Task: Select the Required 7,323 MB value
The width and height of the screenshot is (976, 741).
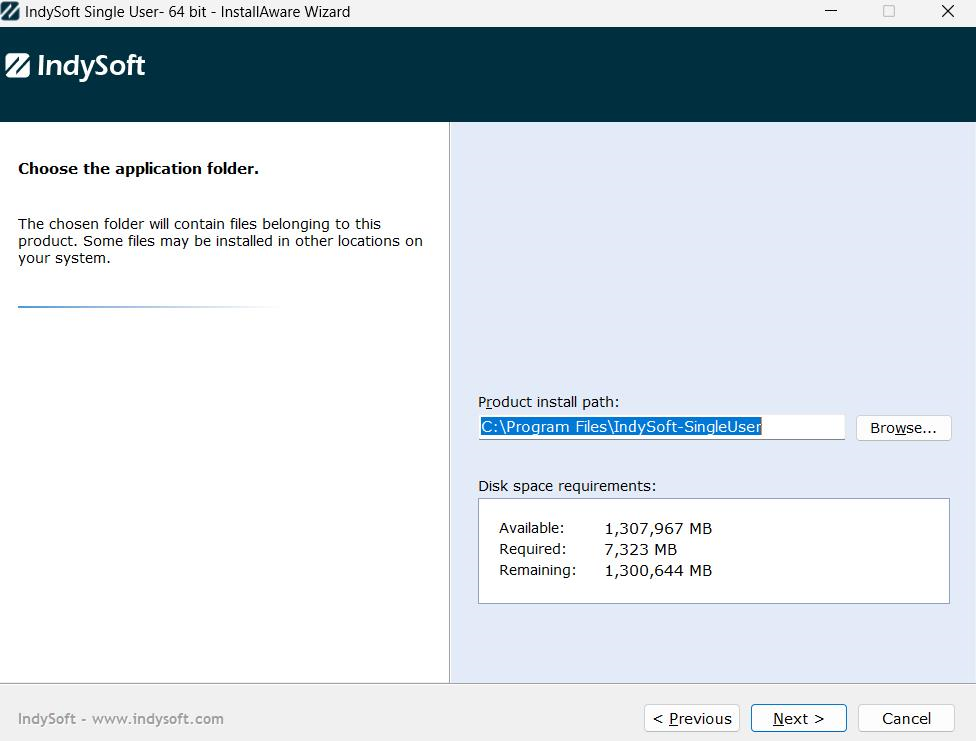Action: click(x=640, y=549)
